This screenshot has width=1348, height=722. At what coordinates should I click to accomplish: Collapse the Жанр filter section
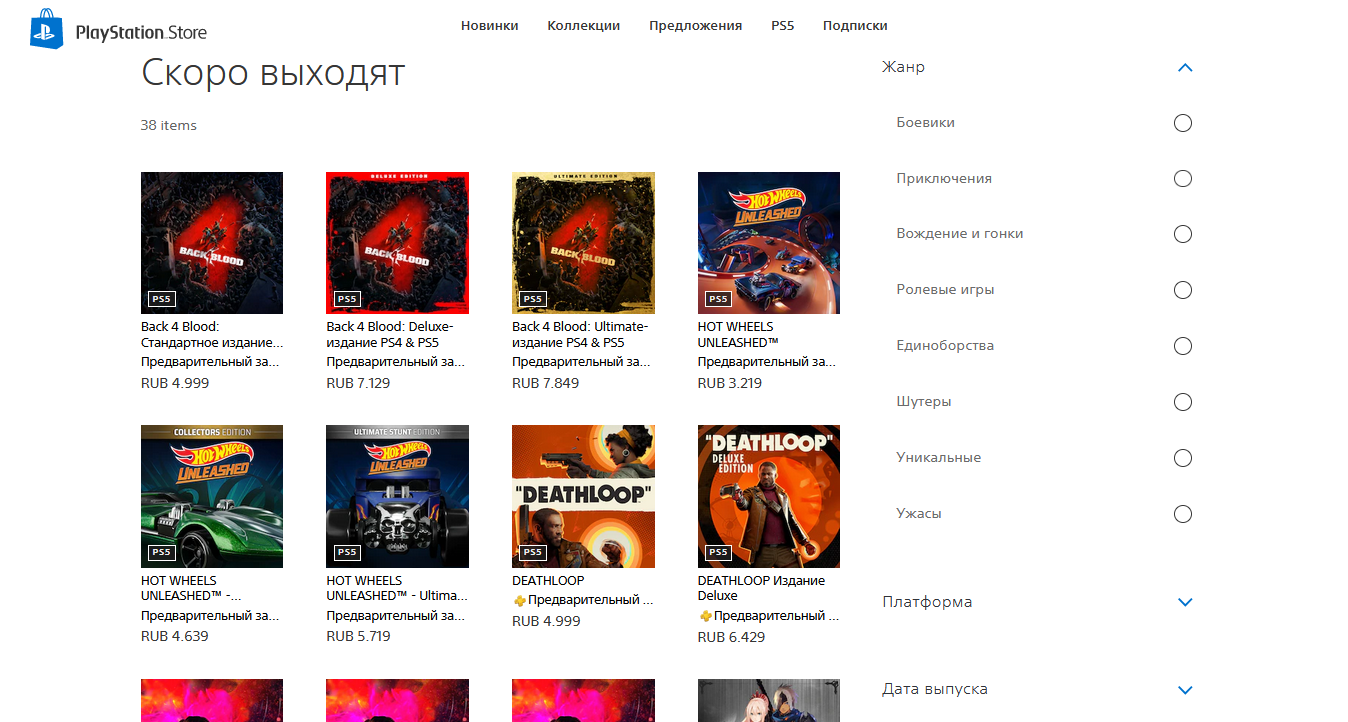click(1186, 68)
